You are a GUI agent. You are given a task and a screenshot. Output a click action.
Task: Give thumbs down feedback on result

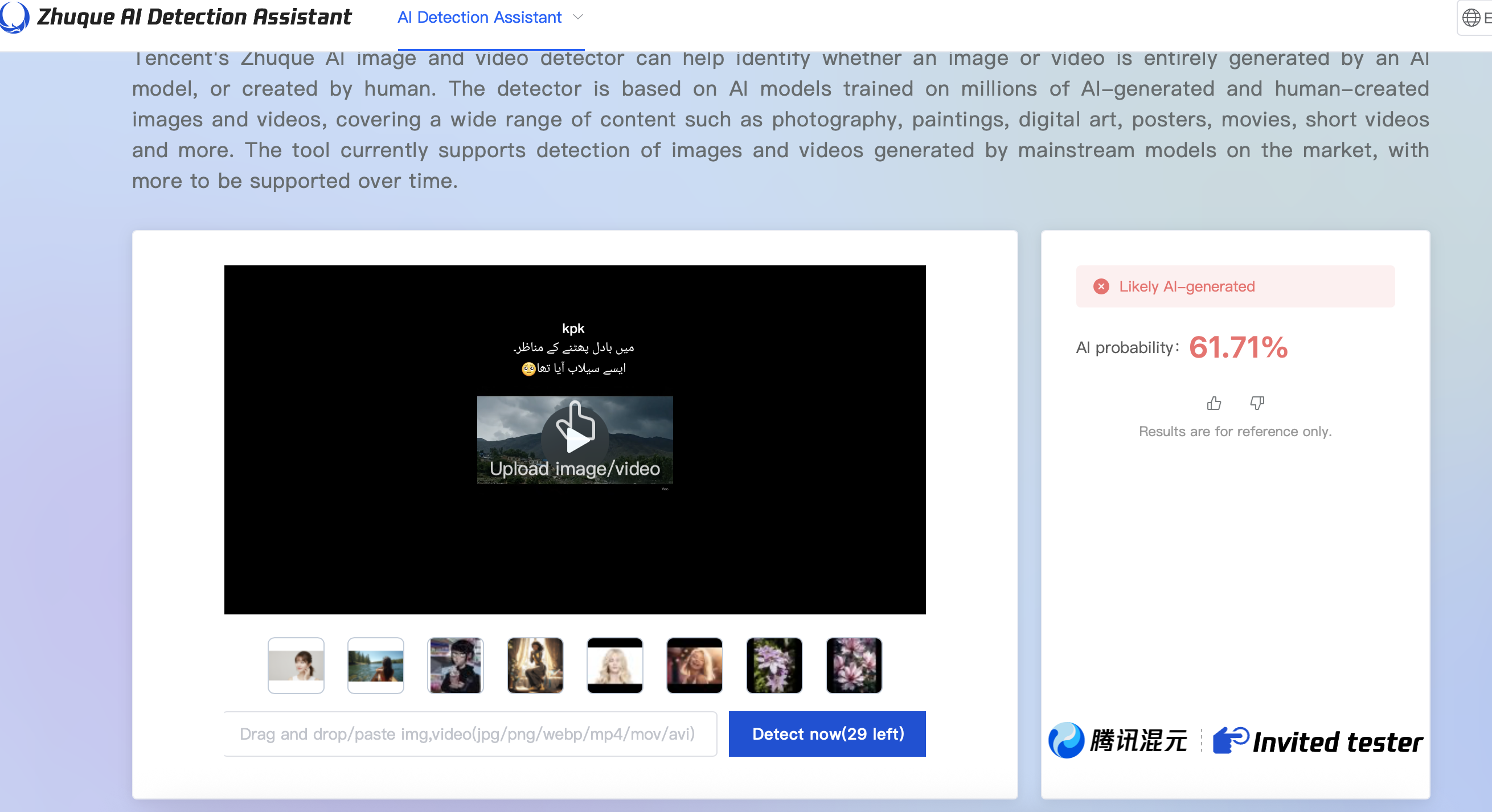(1257, 403)
